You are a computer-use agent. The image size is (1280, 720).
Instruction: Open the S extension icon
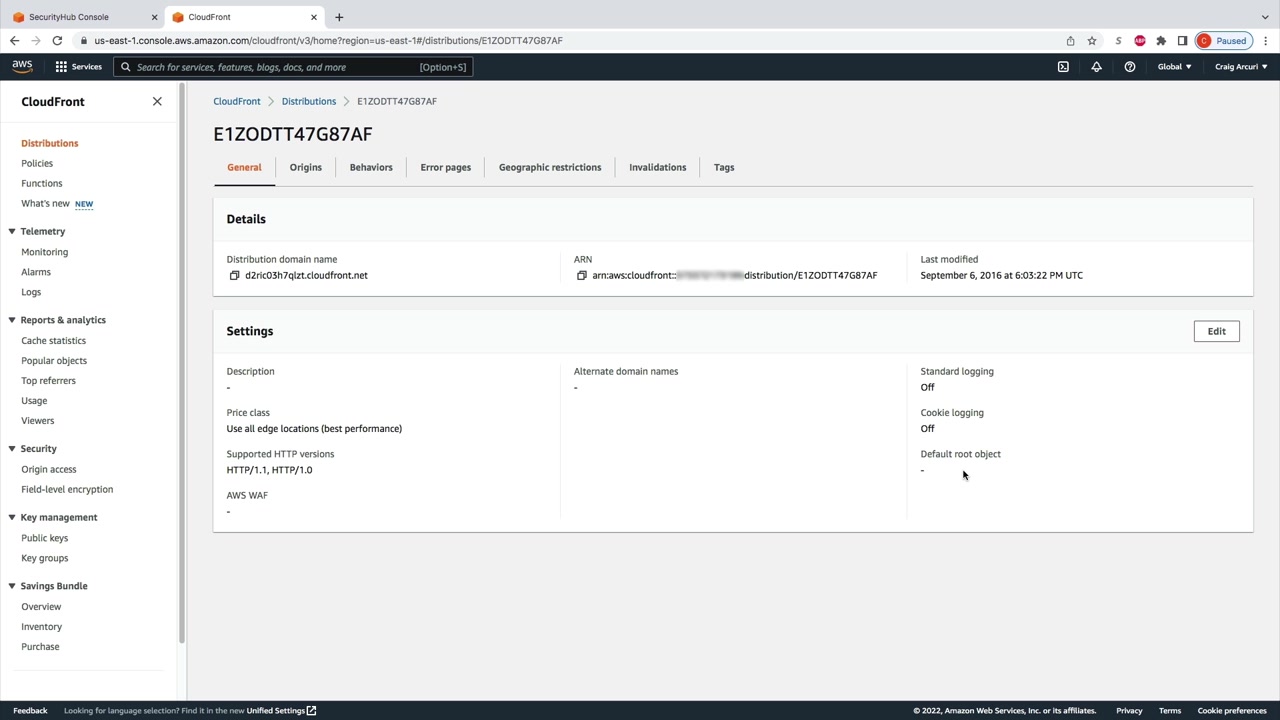[x=1118, y=41]
